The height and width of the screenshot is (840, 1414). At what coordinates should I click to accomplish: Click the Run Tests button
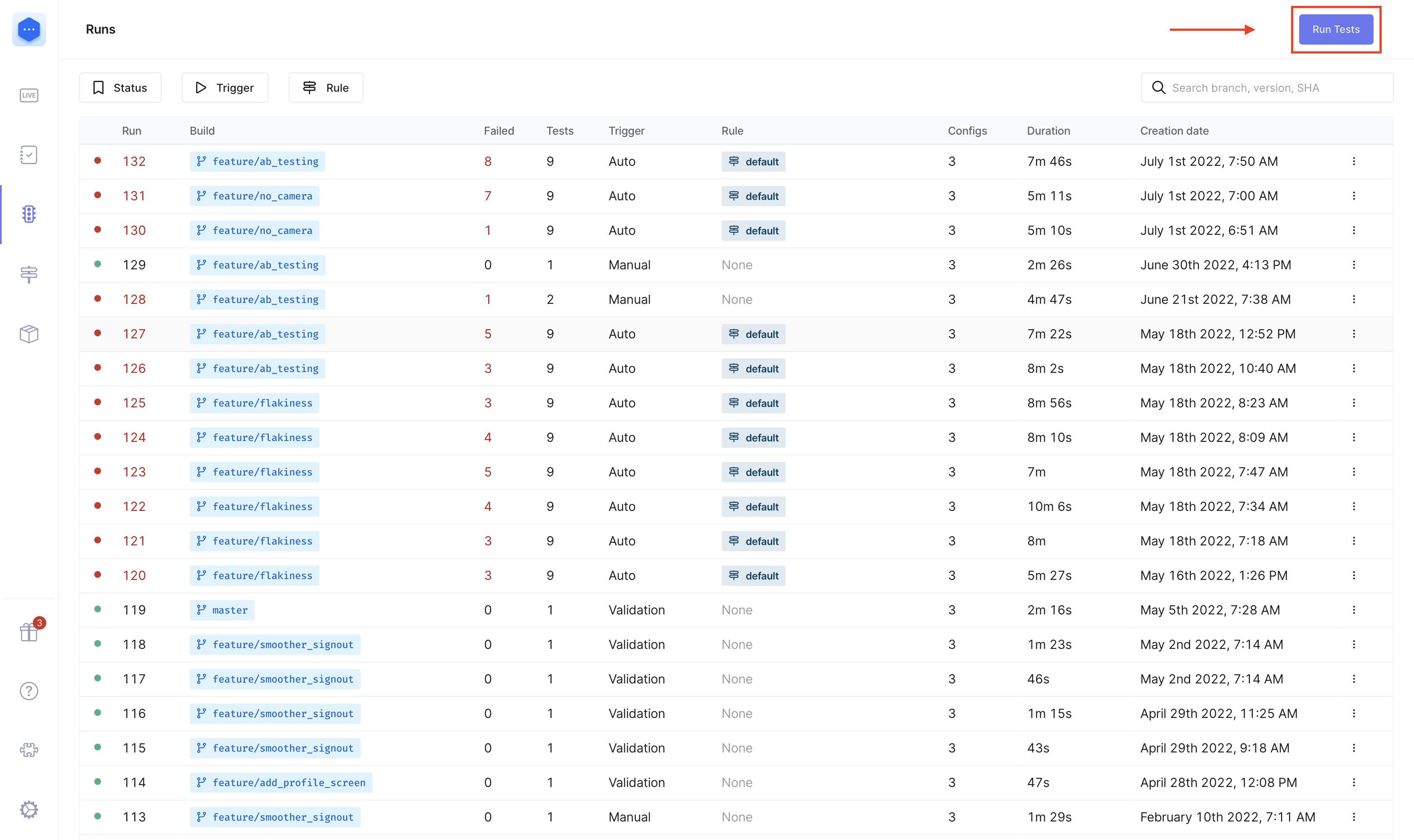[1335, 29]
